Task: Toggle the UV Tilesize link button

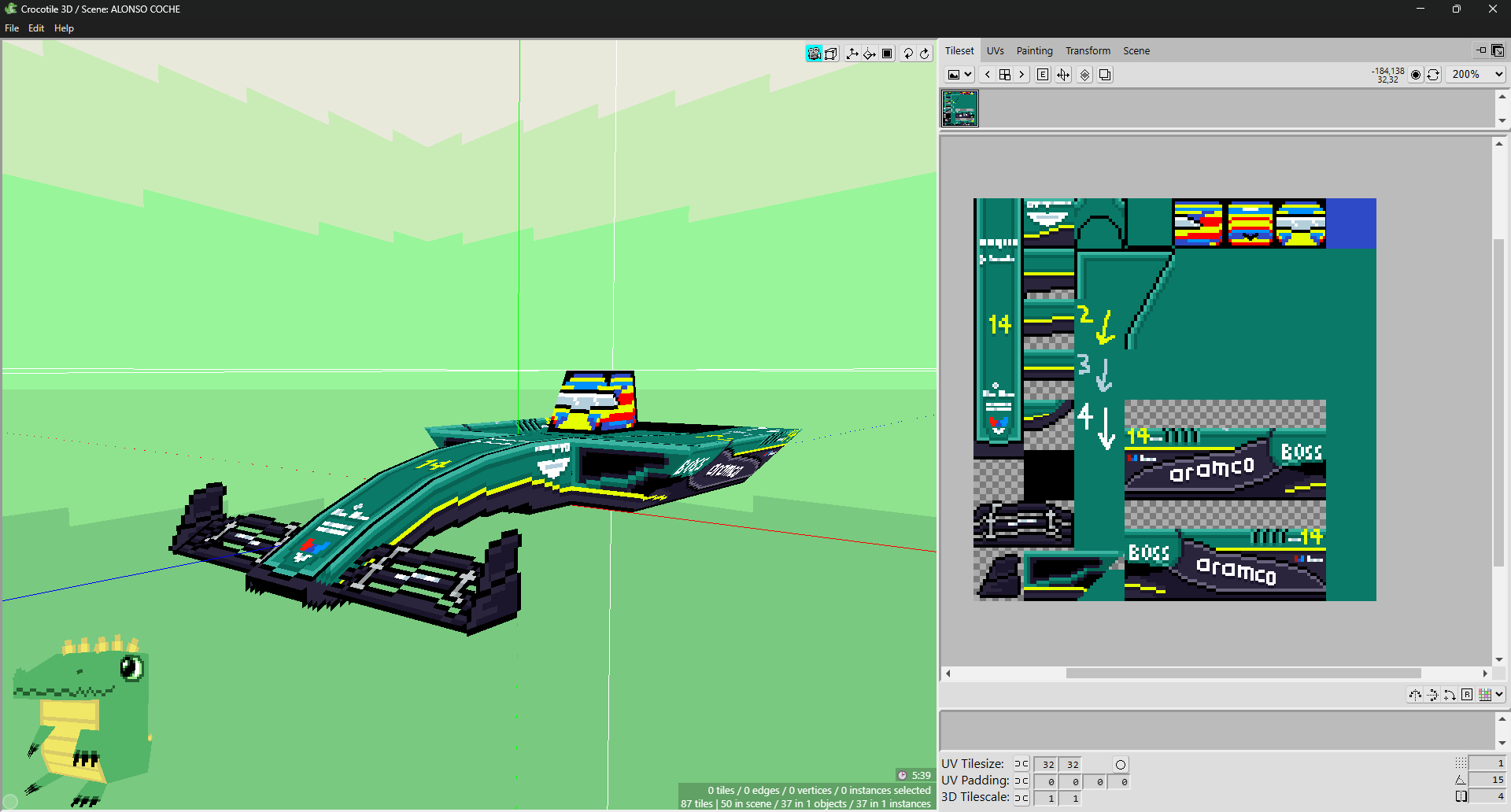Action: (1021, 764)
